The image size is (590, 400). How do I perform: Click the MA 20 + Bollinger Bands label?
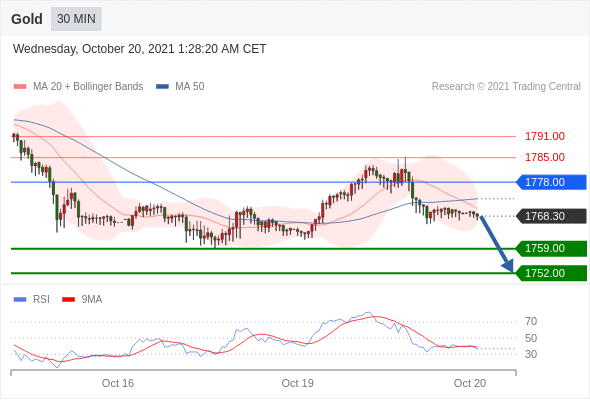(x=88, y=87)
